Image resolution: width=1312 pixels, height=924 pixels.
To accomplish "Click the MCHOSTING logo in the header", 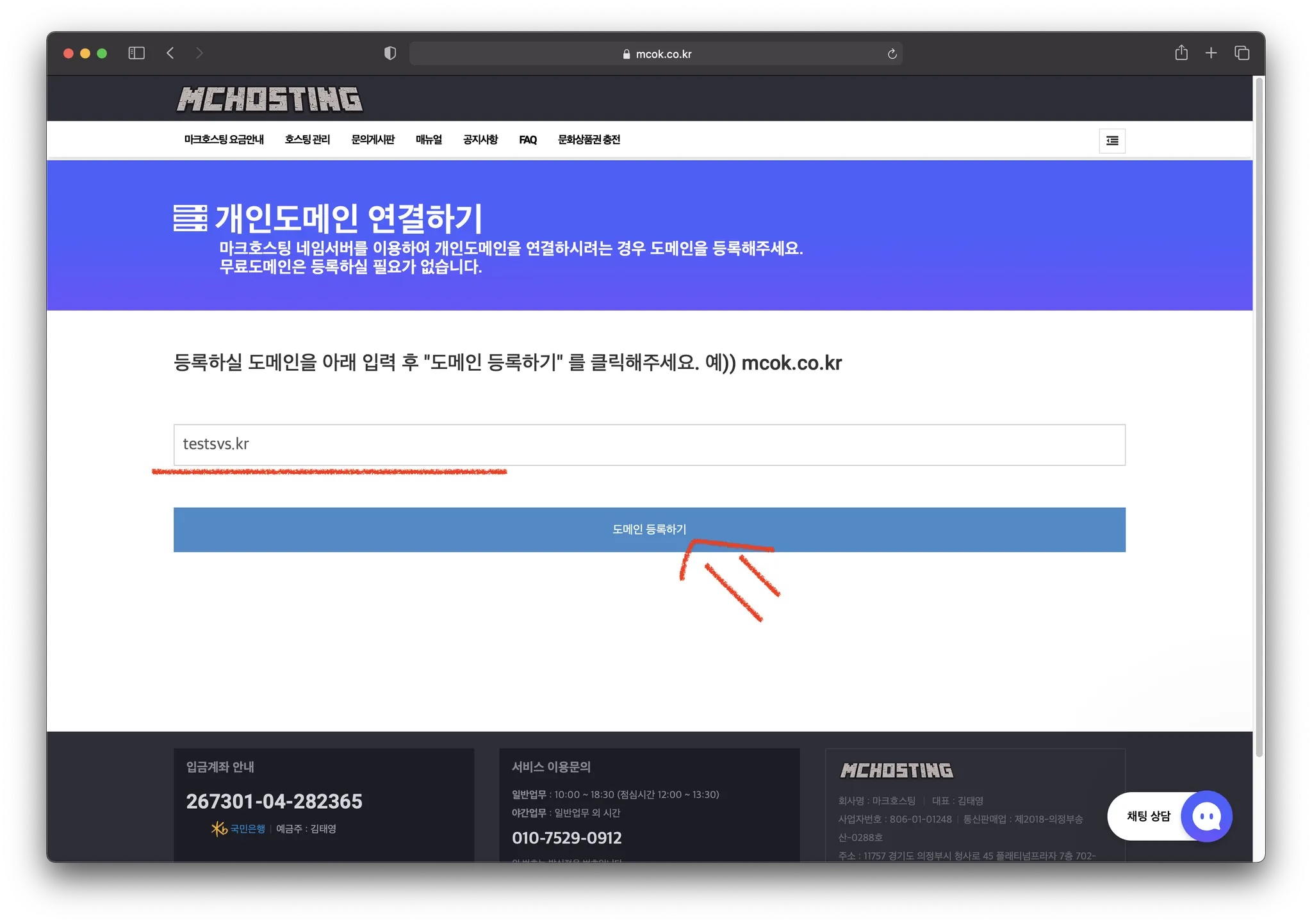I will 270,99.
